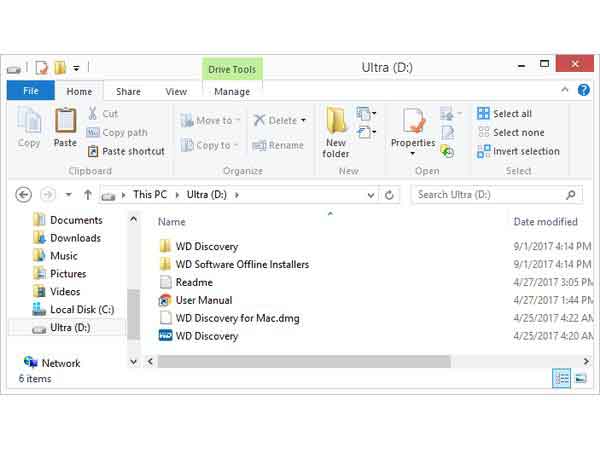Open the New item dropdown

point(366,114)
